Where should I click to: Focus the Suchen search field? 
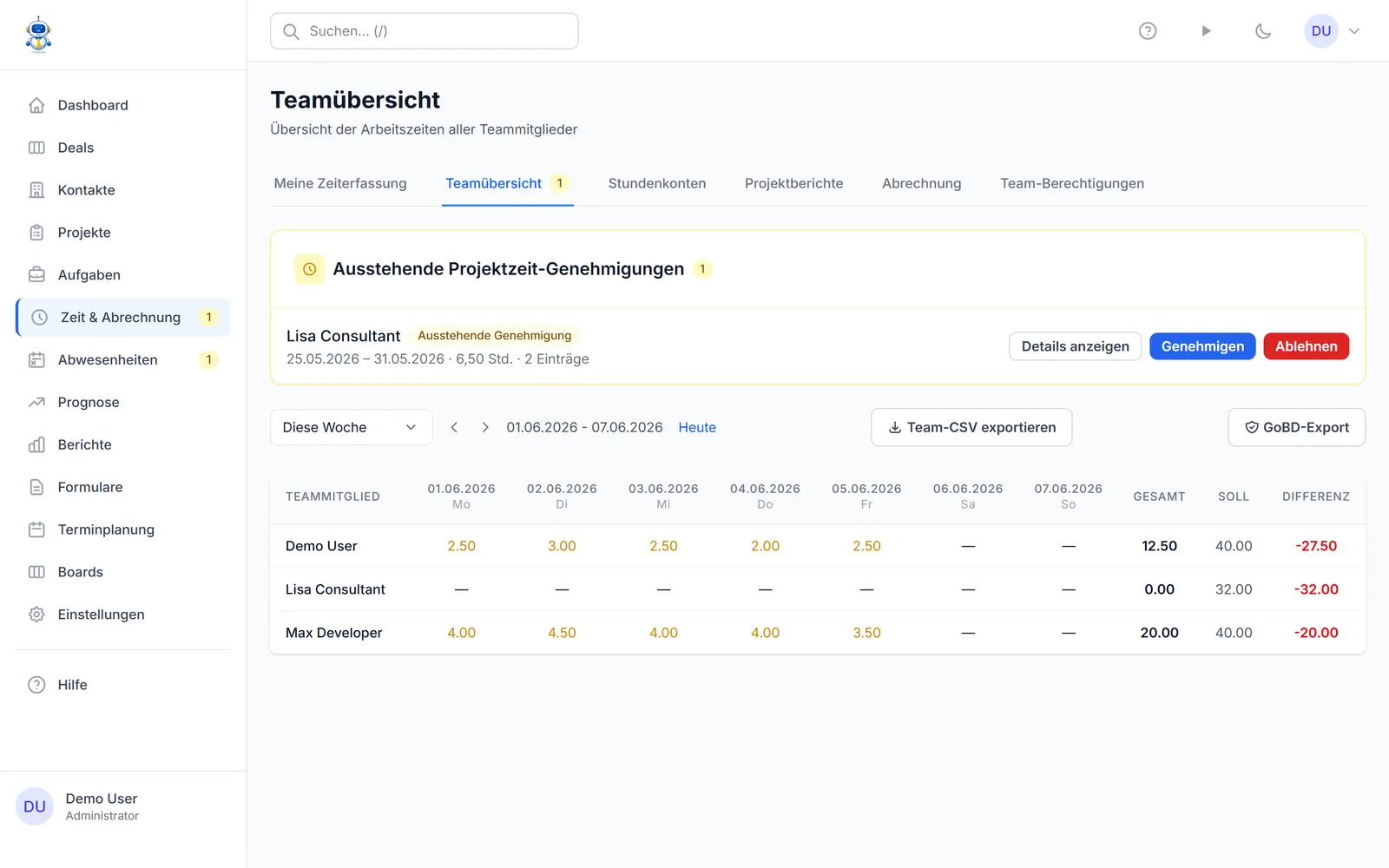[425, 31]
